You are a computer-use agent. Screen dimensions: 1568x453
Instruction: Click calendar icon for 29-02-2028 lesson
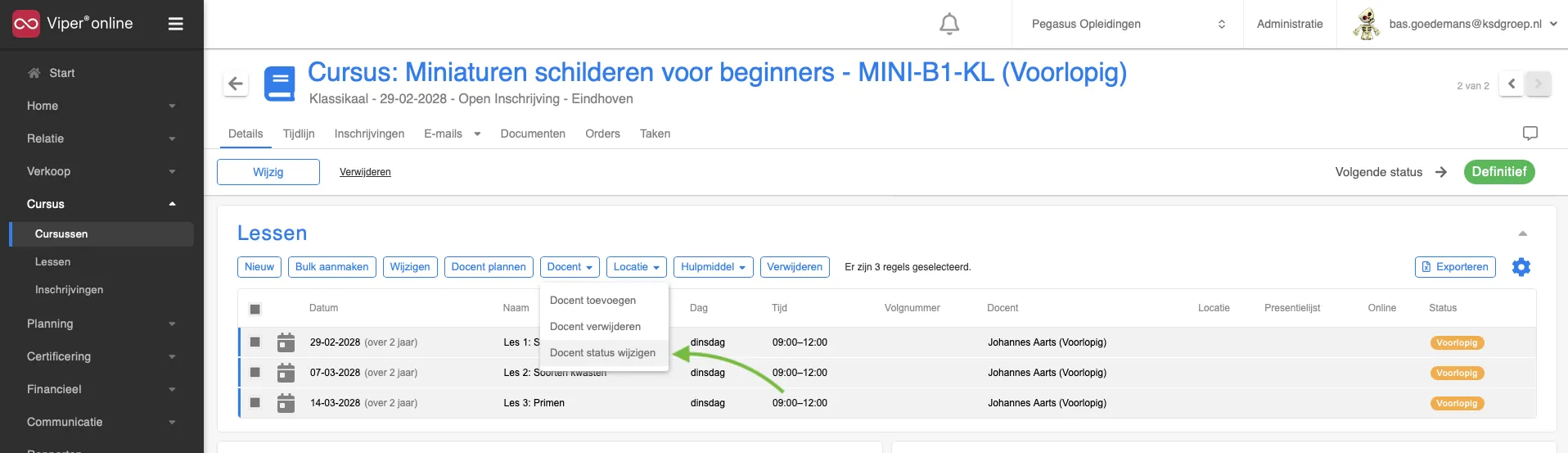[x=286, y=342]
